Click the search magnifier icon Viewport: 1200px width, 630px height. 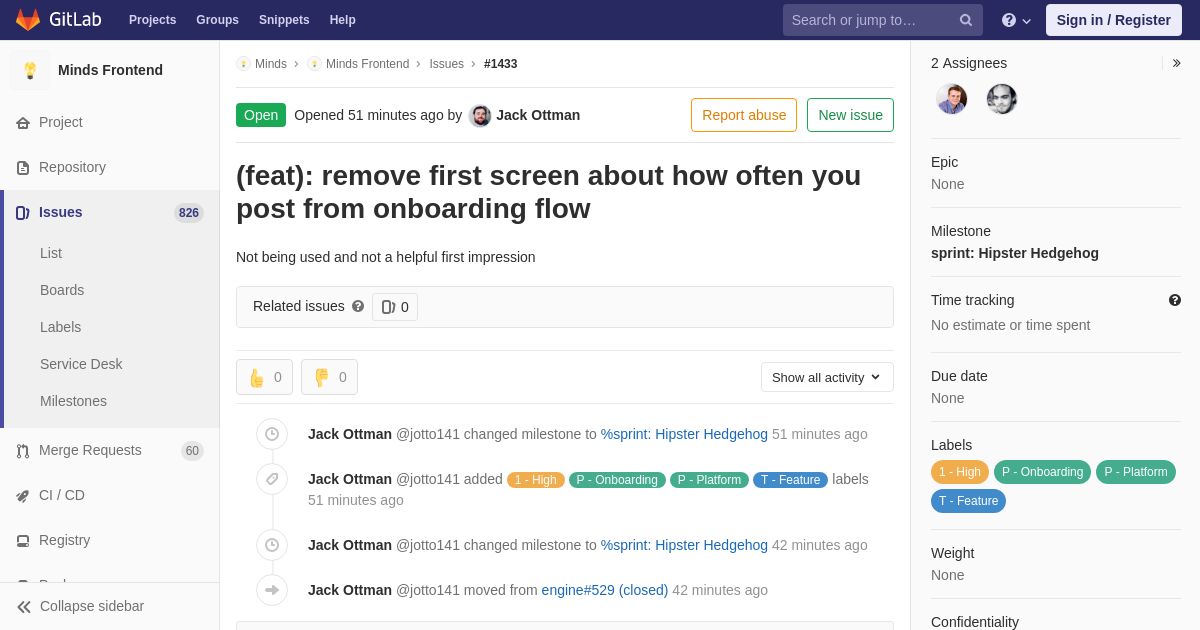(x=966, y=20)
